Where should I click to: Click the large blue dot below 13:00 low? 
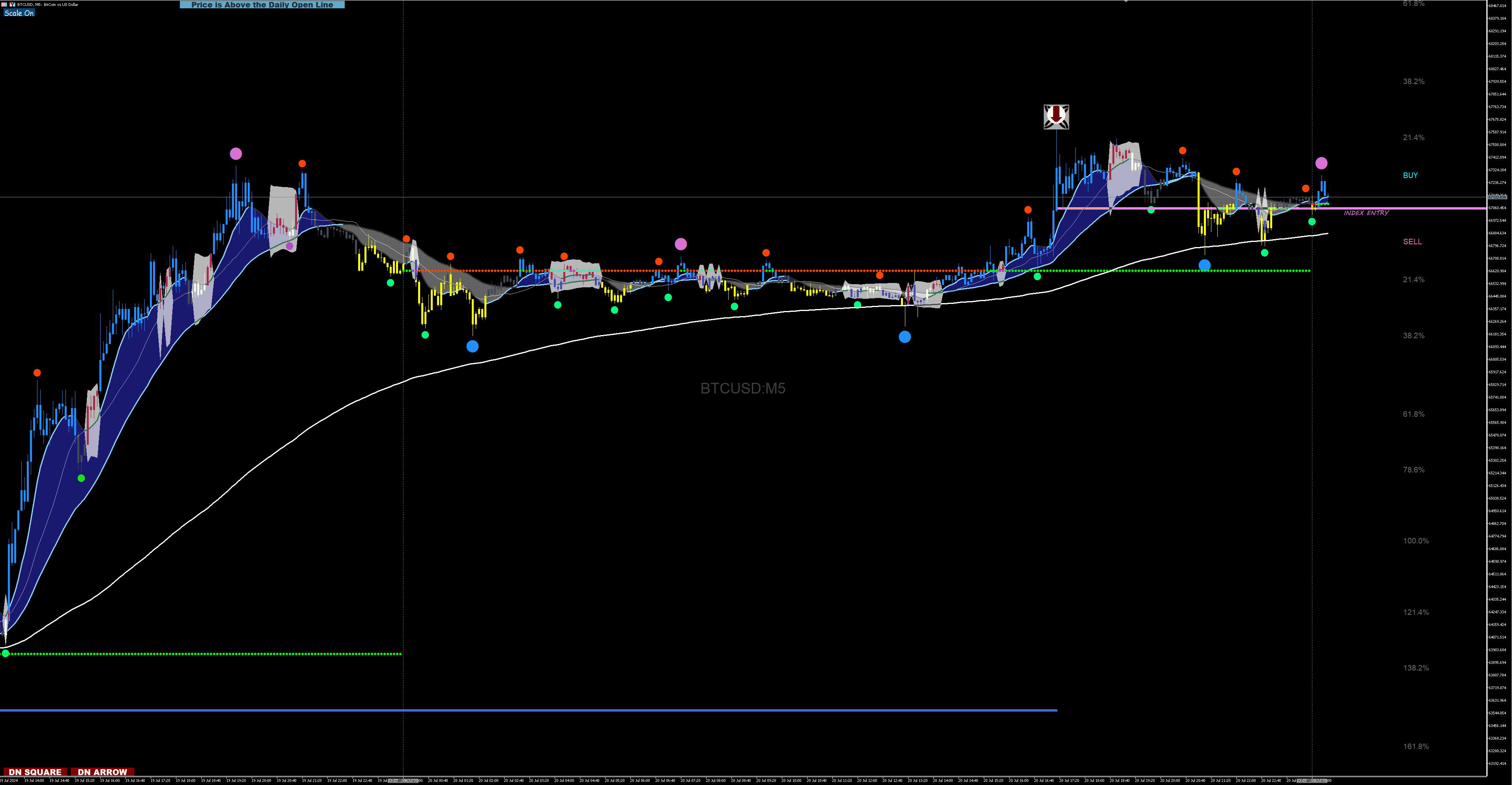pyautogui.click(x=905, y=336)
